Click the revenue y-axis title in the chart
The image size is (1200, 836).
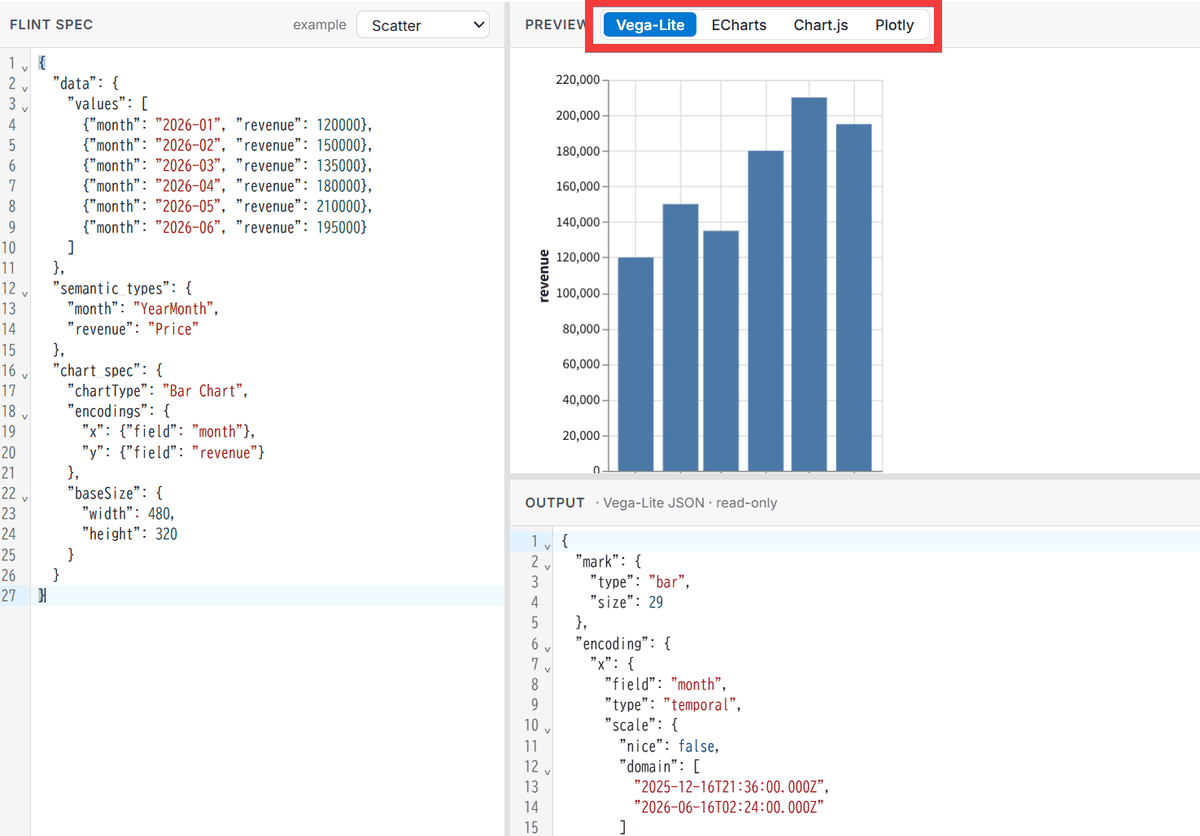[x=545, y=276]
